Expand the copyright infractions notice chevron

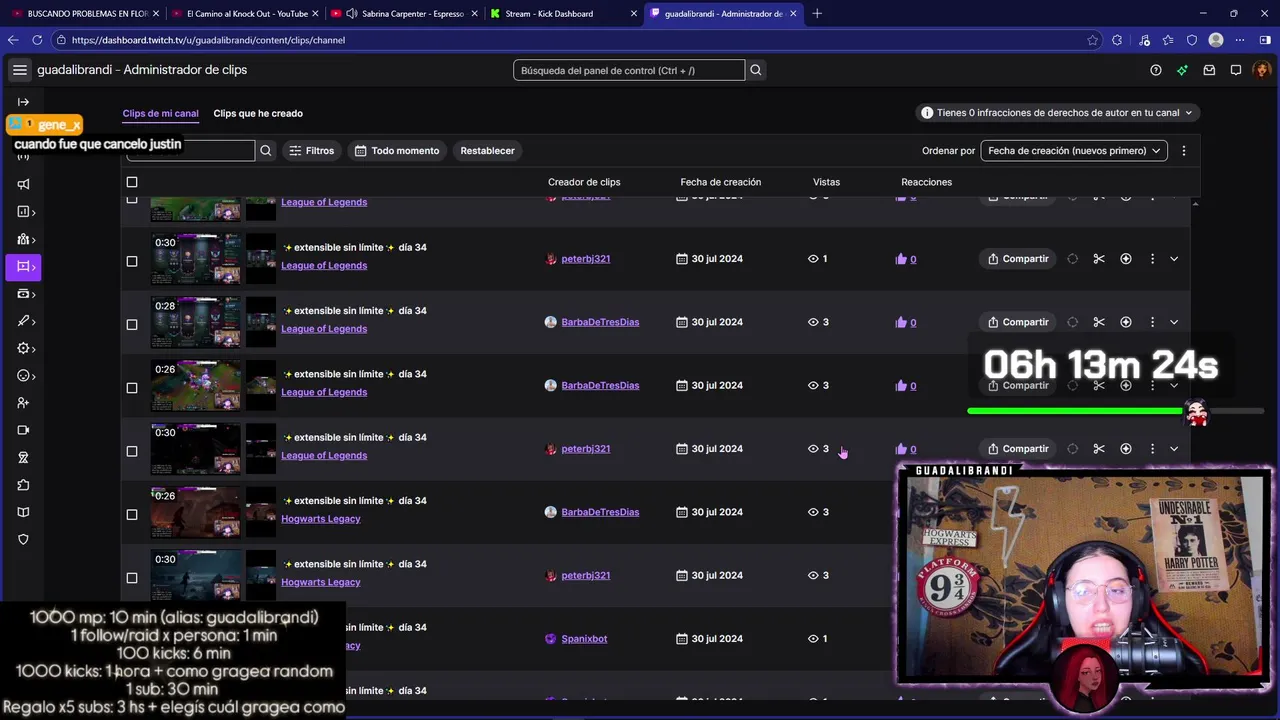(x=1188, y=113)
